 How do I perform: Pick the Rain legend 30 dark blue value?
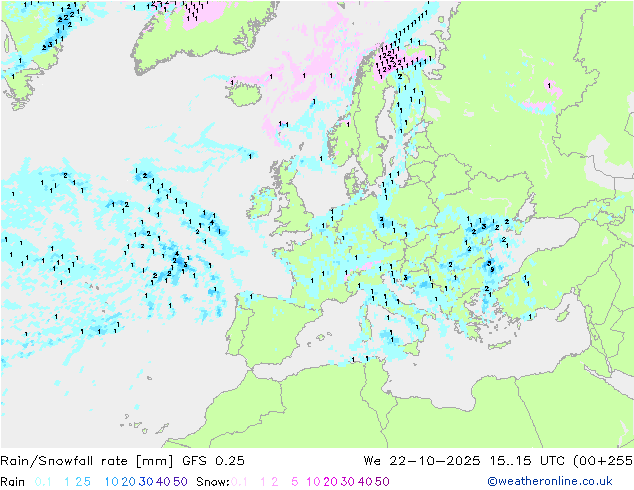146,482
